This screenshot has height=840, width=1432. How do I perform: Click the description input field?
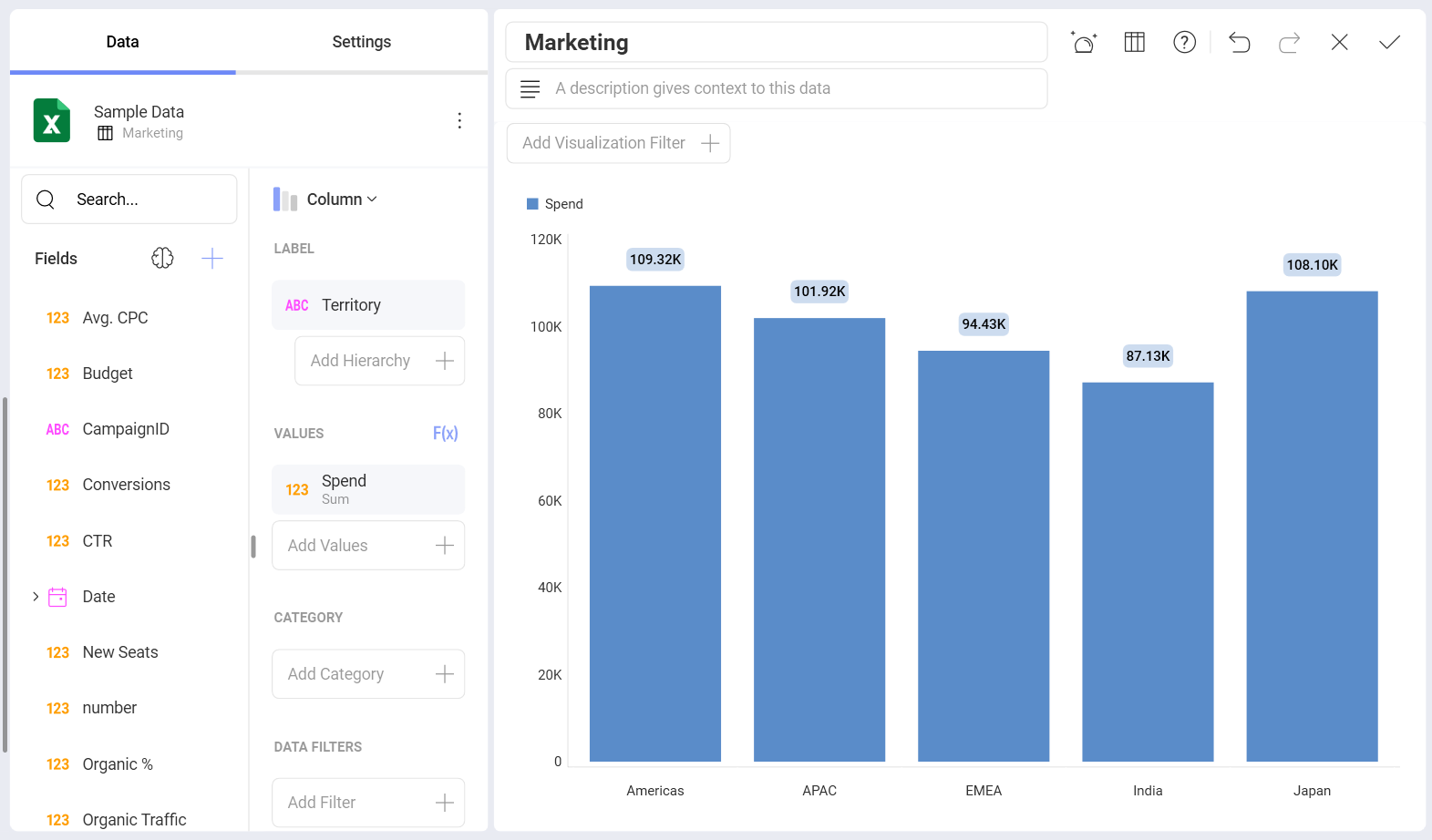777,88
